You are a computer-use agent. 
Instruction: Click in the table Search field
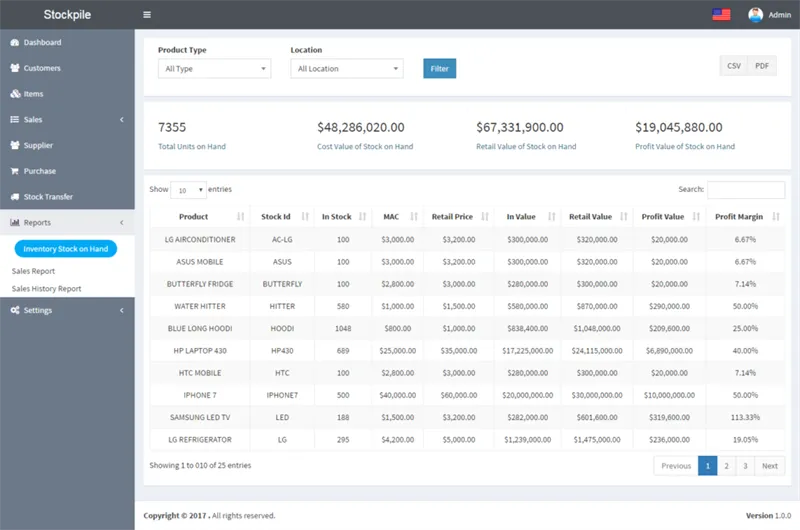pos(746,189)
